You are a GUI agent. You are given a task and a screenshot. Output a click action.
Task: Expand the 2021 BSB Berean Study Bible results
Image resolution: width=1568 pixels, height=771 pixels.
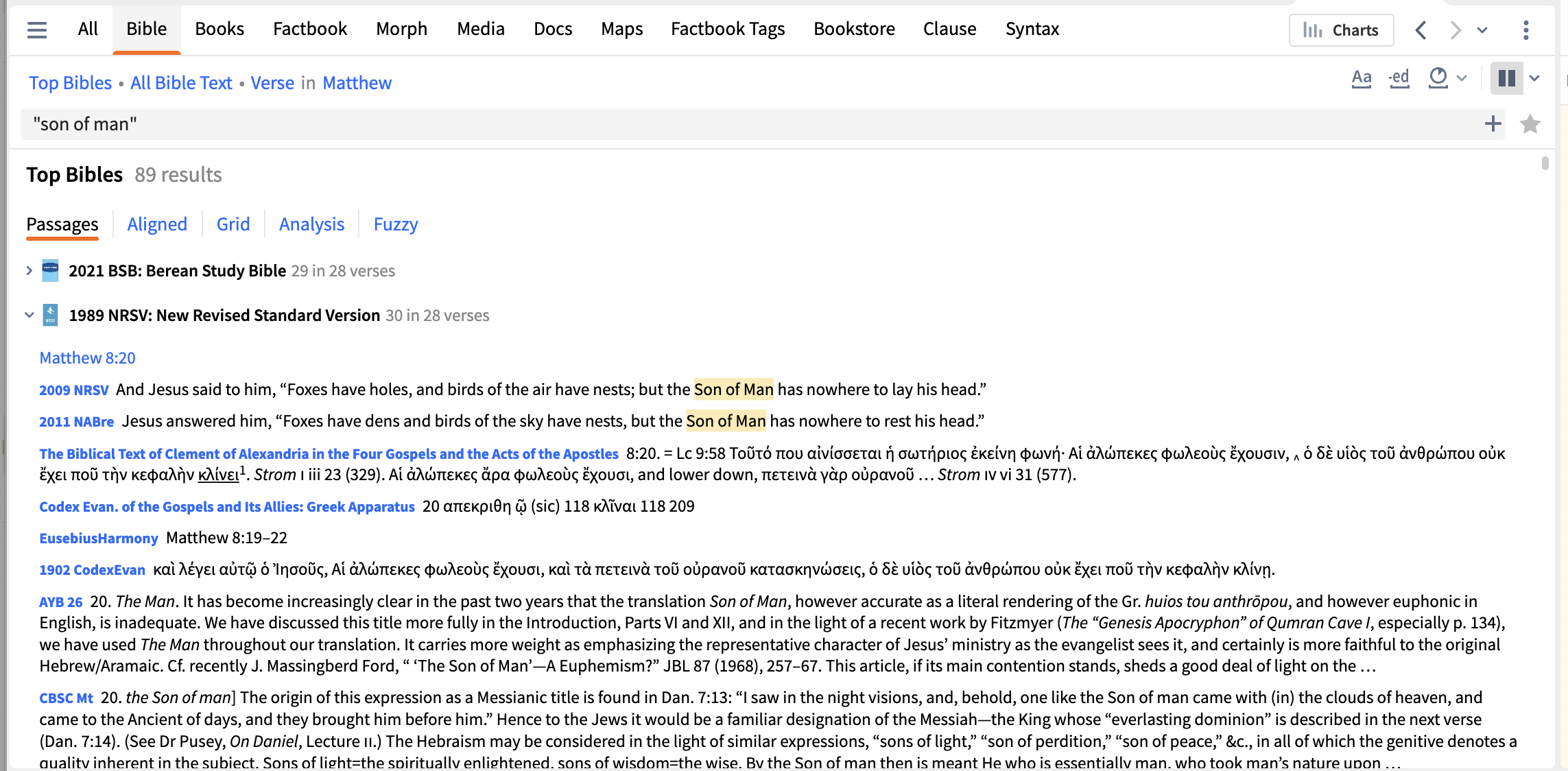click(29, 270)
